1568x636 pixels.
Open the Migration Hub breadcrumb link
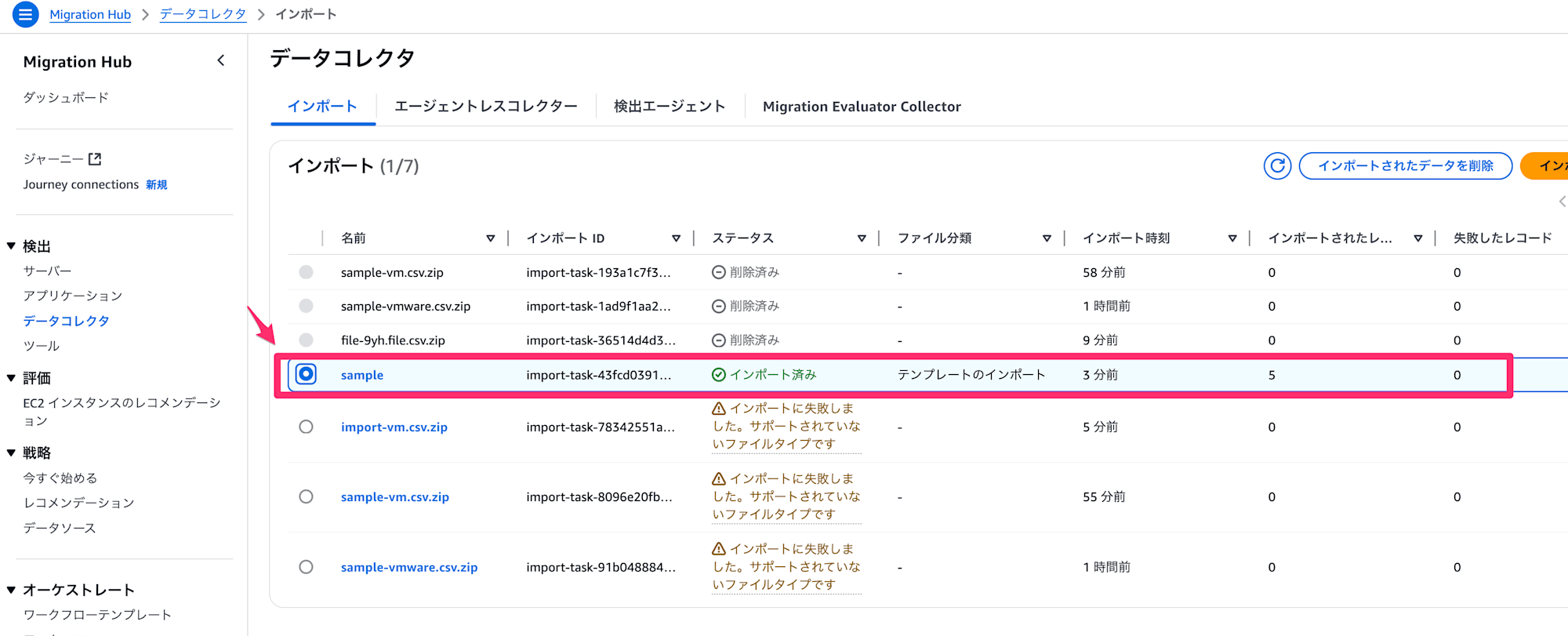click(x=90, y=14)
